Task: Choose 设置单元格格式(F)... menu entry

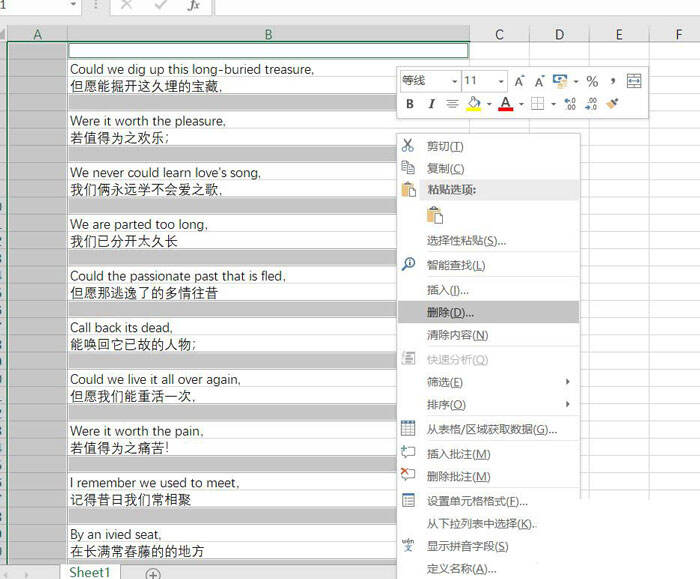Action: [x=488, y=501]
